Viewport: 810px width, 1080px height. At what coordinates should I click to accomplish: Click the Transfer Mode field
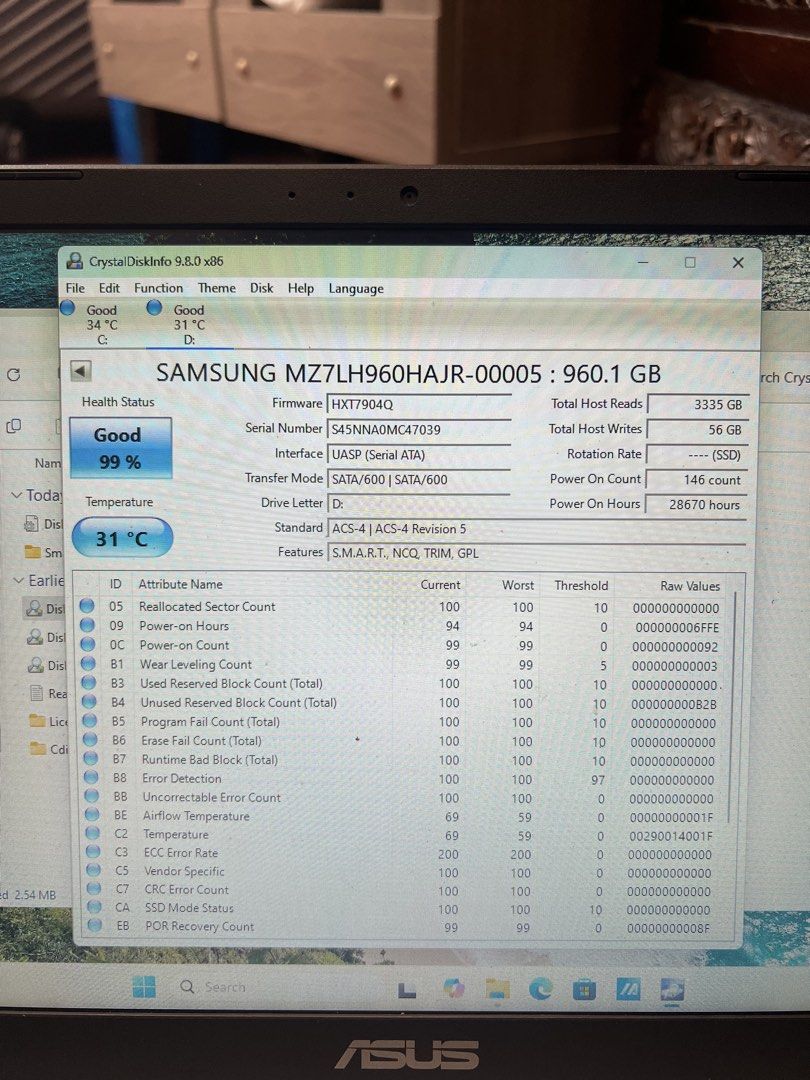[419, 479]
